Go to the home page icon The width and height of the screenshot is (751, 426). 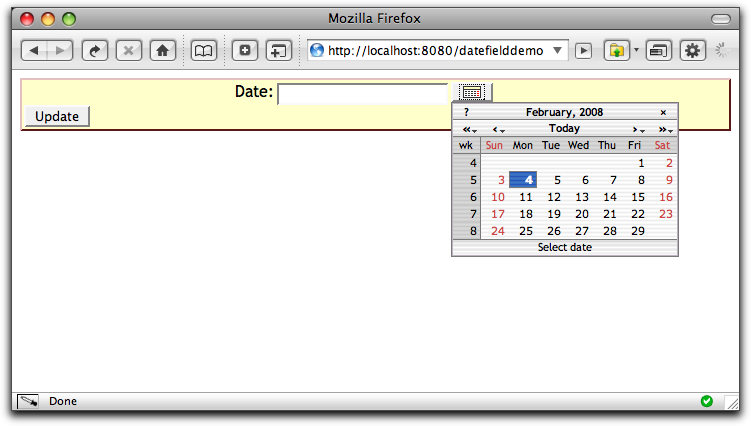(x=163, y=50)
